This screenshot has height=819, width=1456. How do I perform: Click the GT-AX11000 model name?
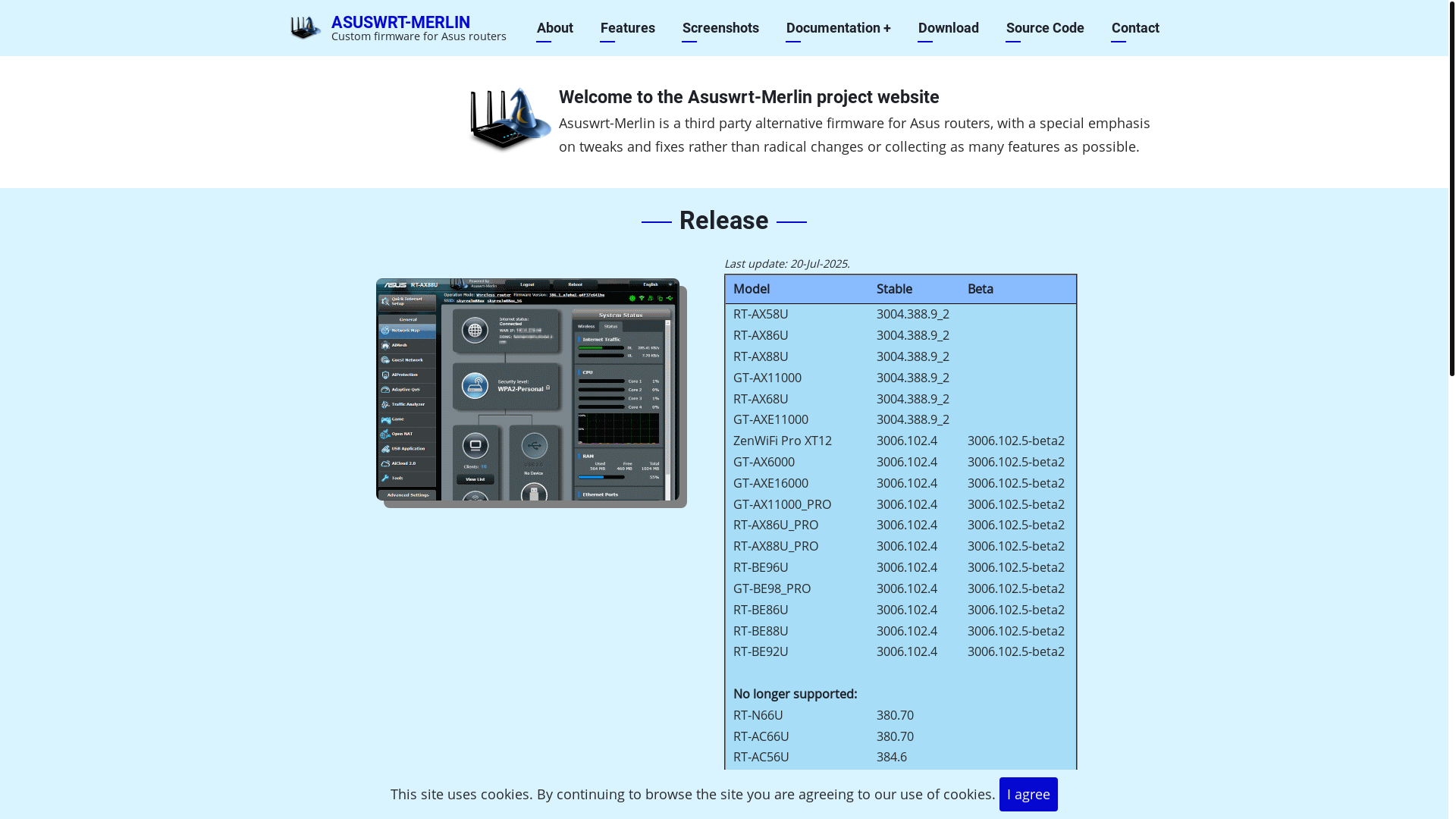coord(767,378)
